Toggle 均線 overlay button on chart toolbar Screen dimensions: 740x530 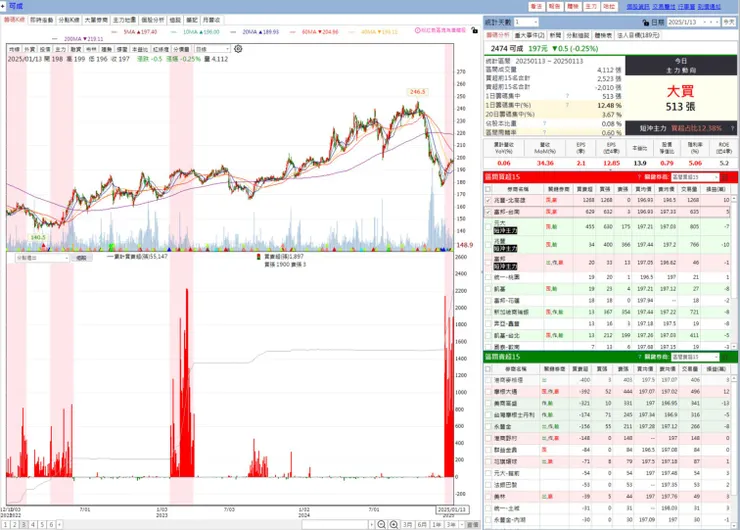(14, 49)
